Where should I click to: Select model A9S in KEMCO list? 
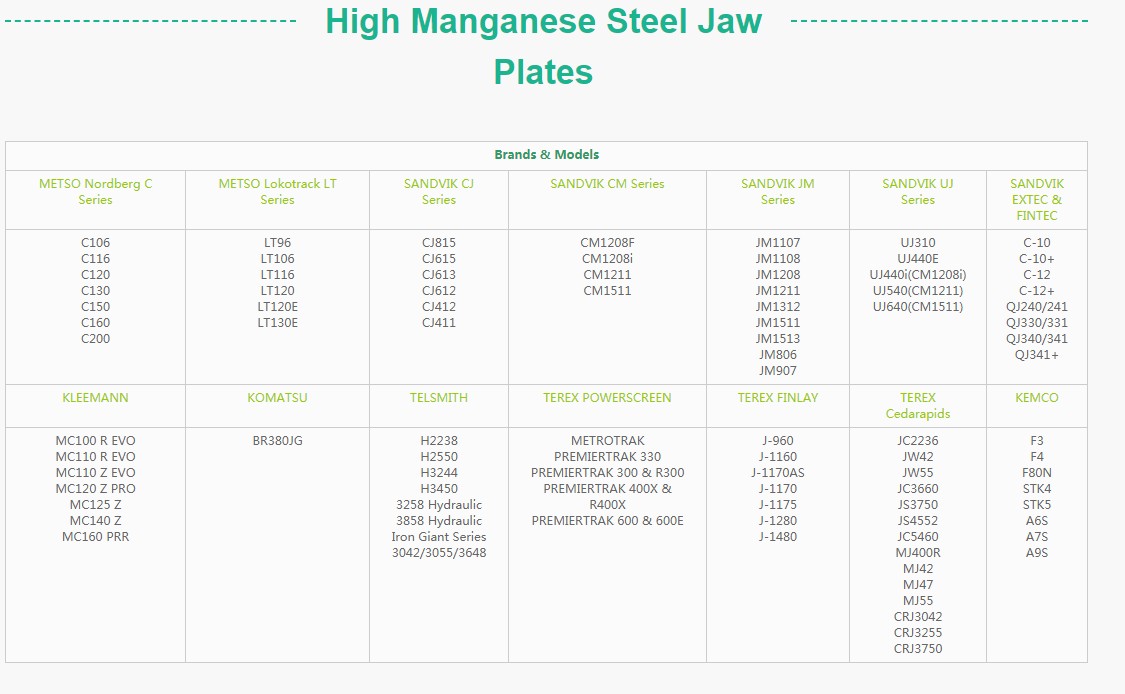click(x=1037, y=553)
